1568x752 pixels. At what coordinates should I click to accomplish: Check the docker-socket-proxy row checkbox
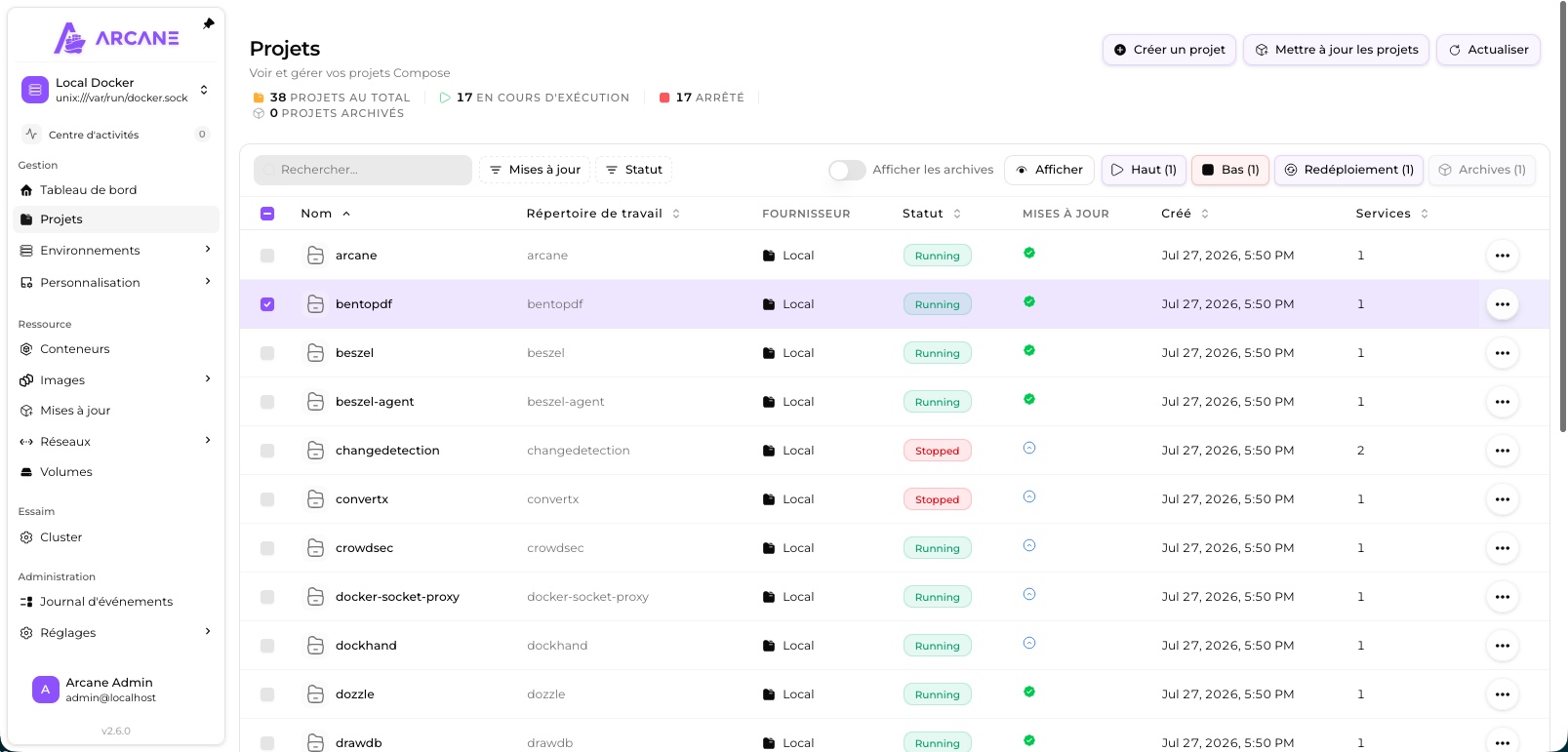pyautogui.click(x=267, y=597)
